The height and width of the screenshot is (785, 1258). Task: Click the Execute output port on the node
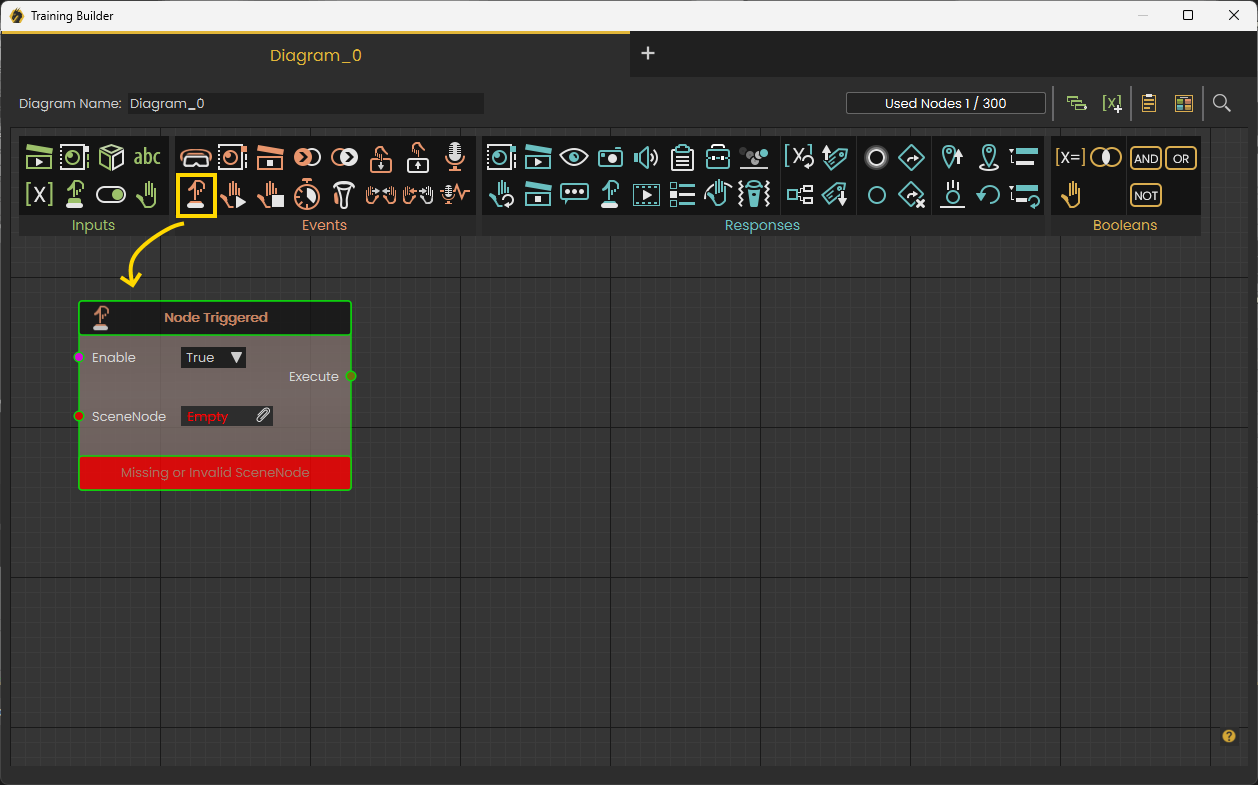(x=351, y=376)
